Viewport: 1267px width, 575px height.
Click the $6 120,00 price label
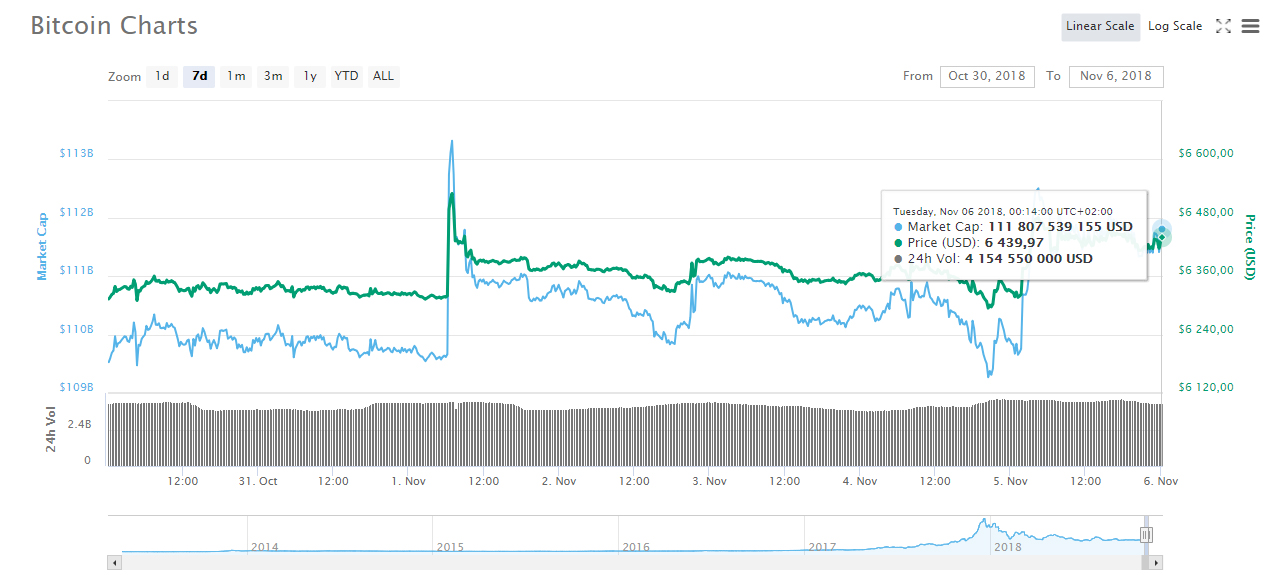[1205, 387]
